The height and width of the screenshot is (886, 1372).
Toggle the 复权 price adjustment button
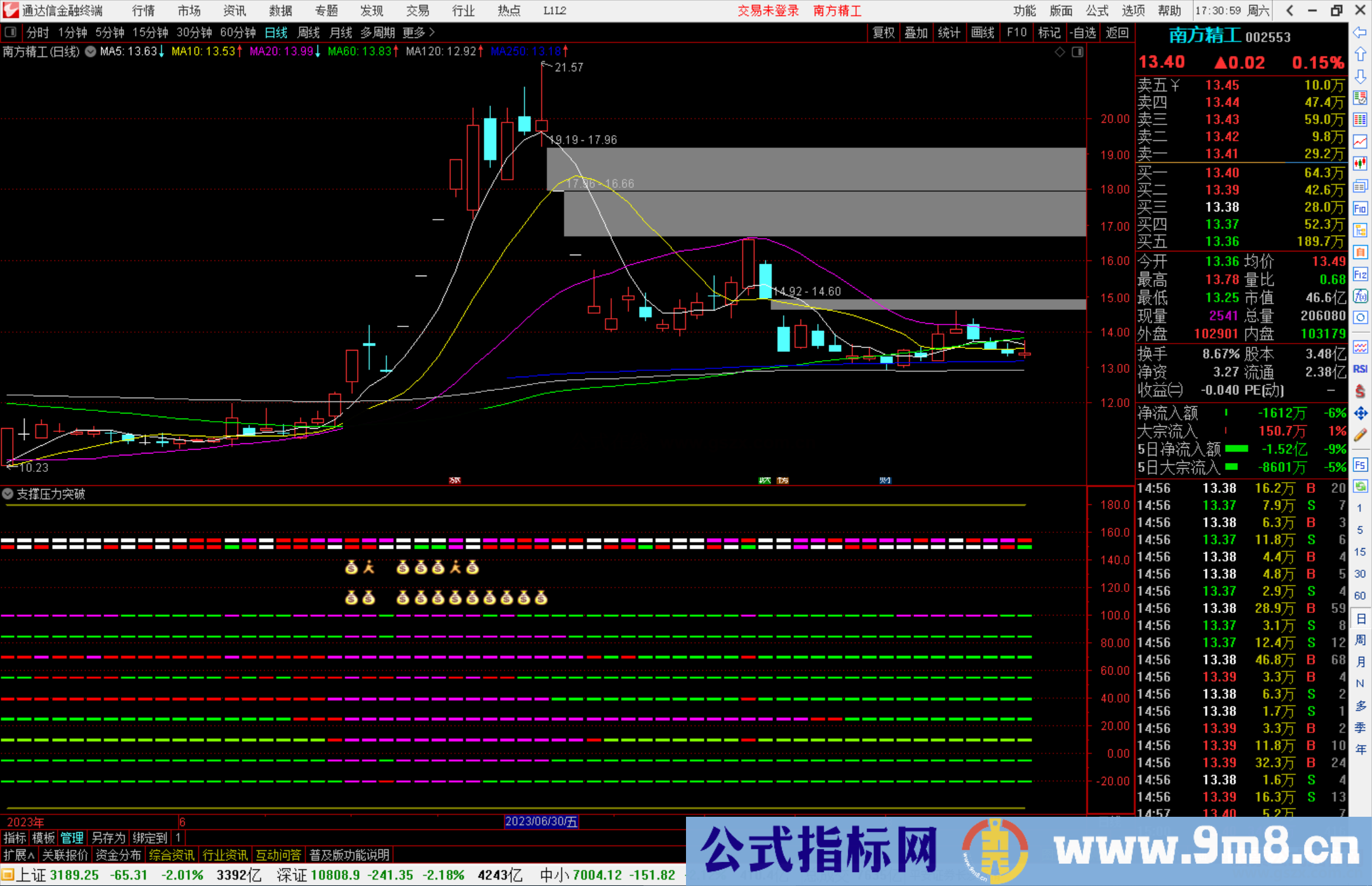tap(883, 32)
